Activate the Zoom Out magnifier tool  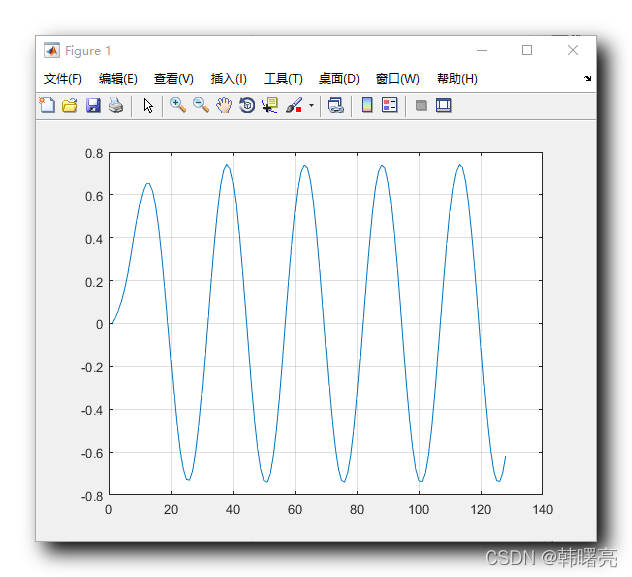coord(201,105)
